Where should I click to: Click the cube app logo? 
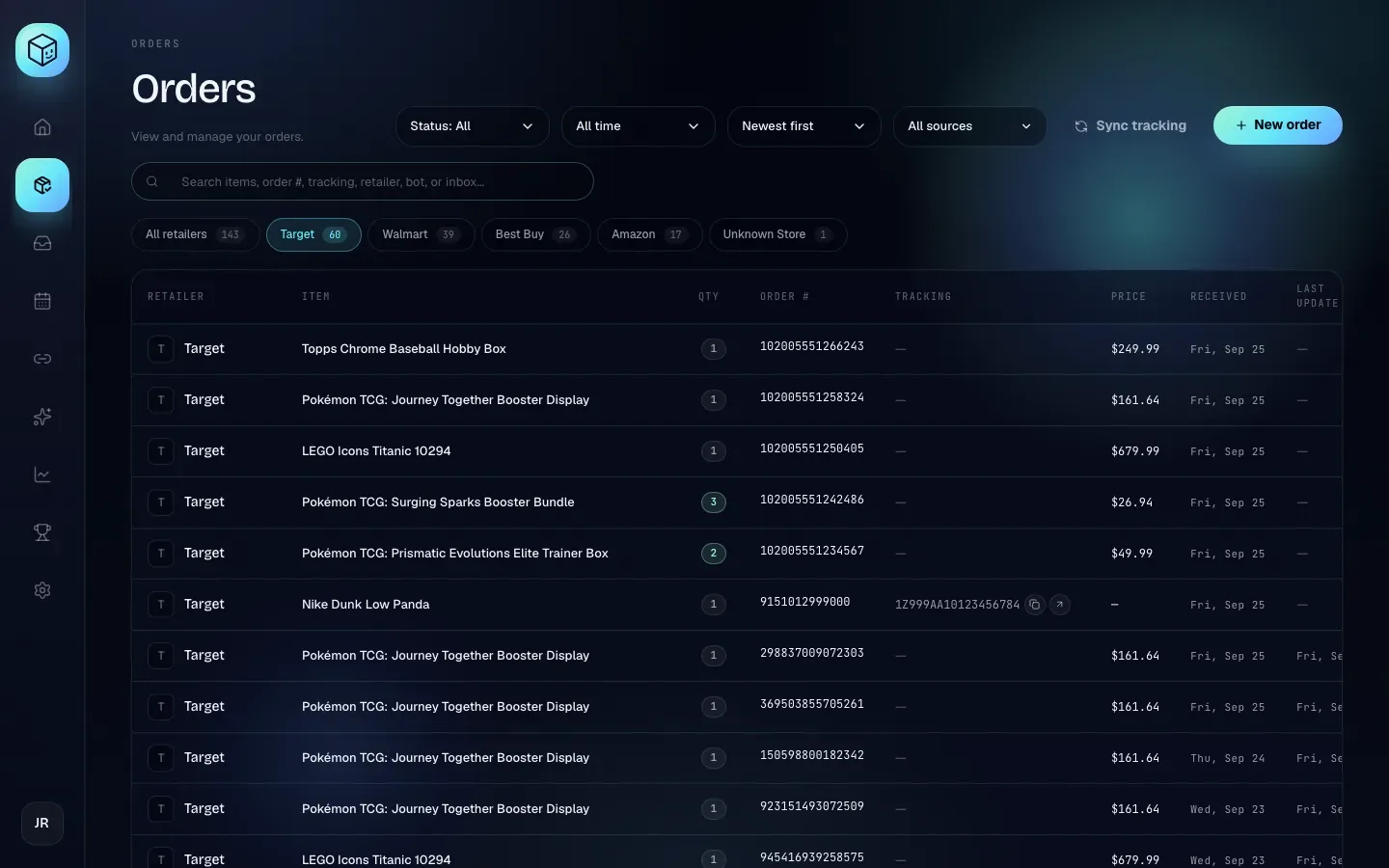(x=42, y=50)
